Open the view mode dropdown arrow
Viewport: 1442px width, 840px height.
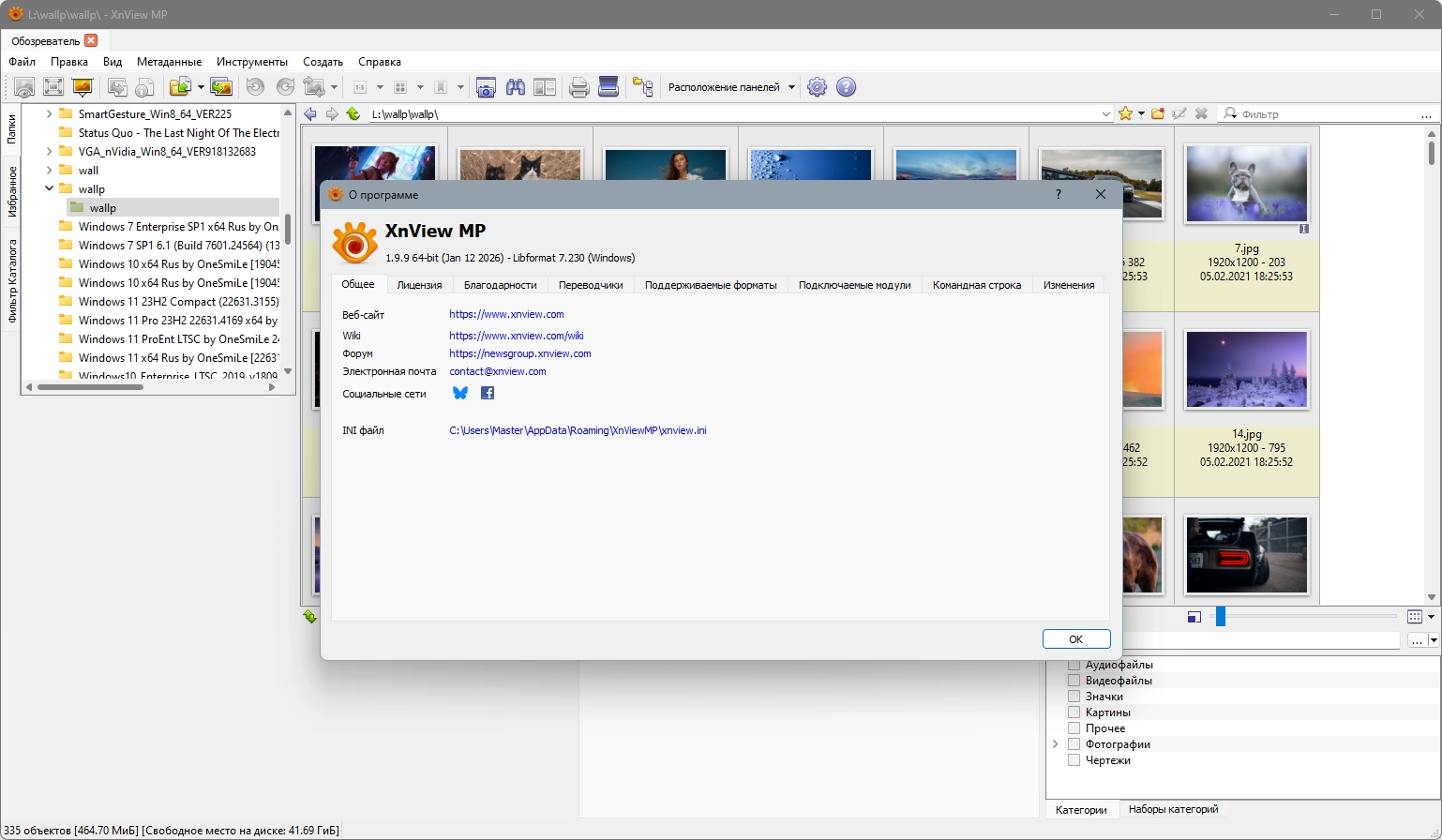(x=1431, y=617)
